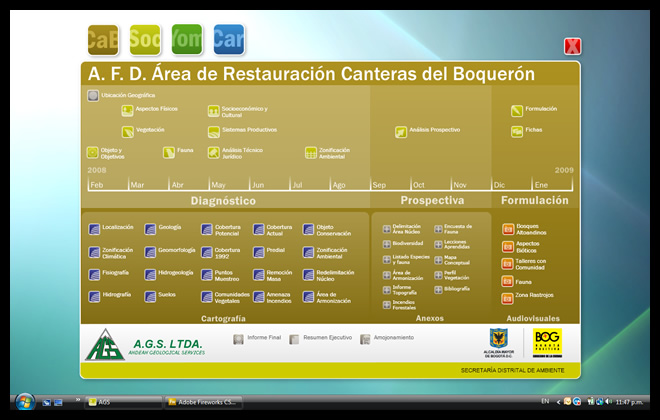This screenshot has height=420, width=660.
Task: Switch to the blue Car tab
Action: [x=229, y=40]
